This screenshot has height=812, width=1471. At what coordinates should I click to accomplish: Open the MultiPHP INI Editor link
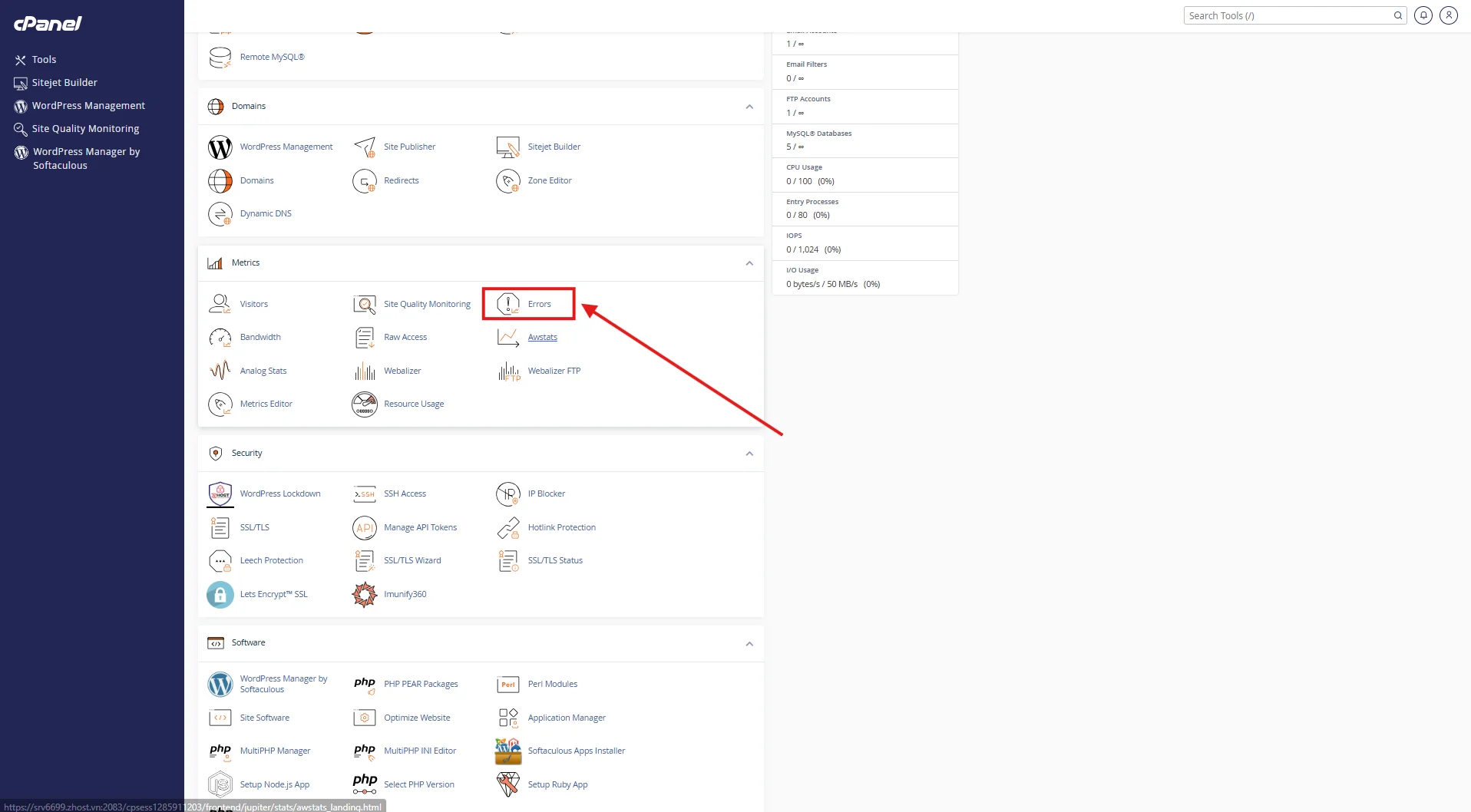pyautogui.click(x=420, y=751)
